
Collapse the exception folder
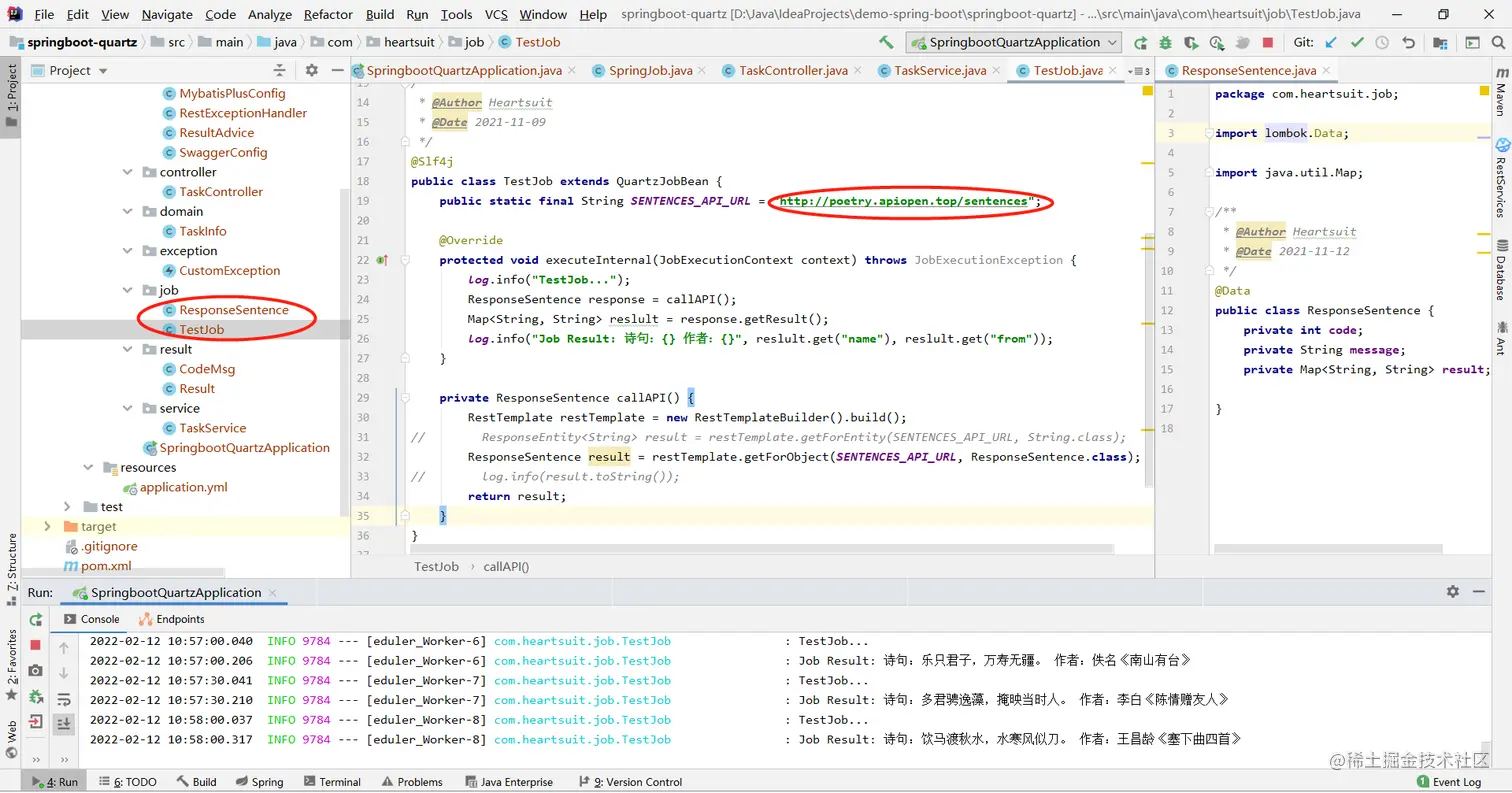click(x=127, y=251)
